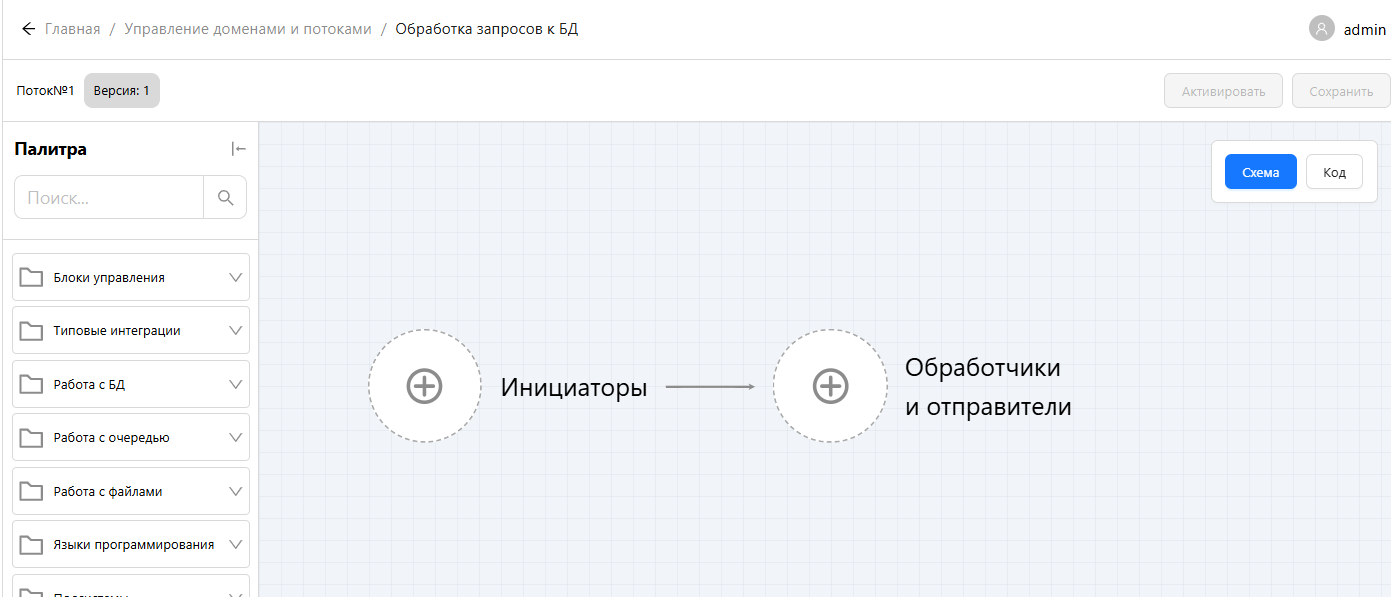Screen dimensions: 1391x597
Task: Click the Блоки управления folder icon
Action: click(31, 277)
